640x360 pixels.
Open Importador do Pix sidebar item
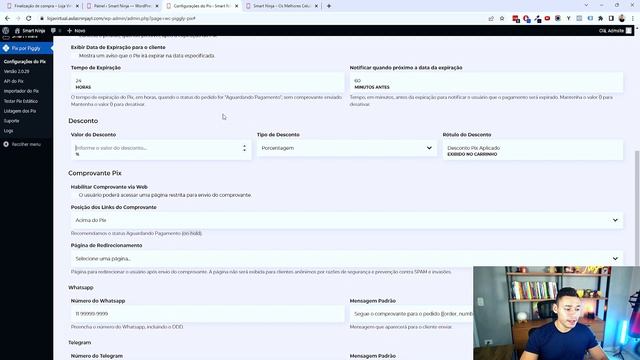[x=21, y=91]
